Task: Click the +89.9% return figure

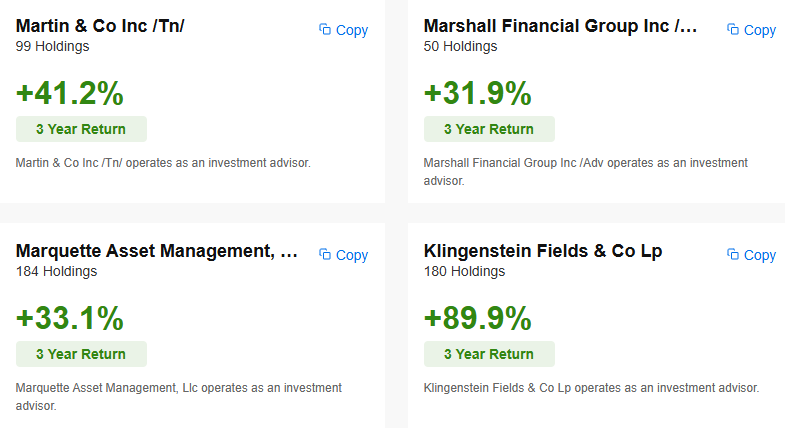Action: click(x=478, y=318)
